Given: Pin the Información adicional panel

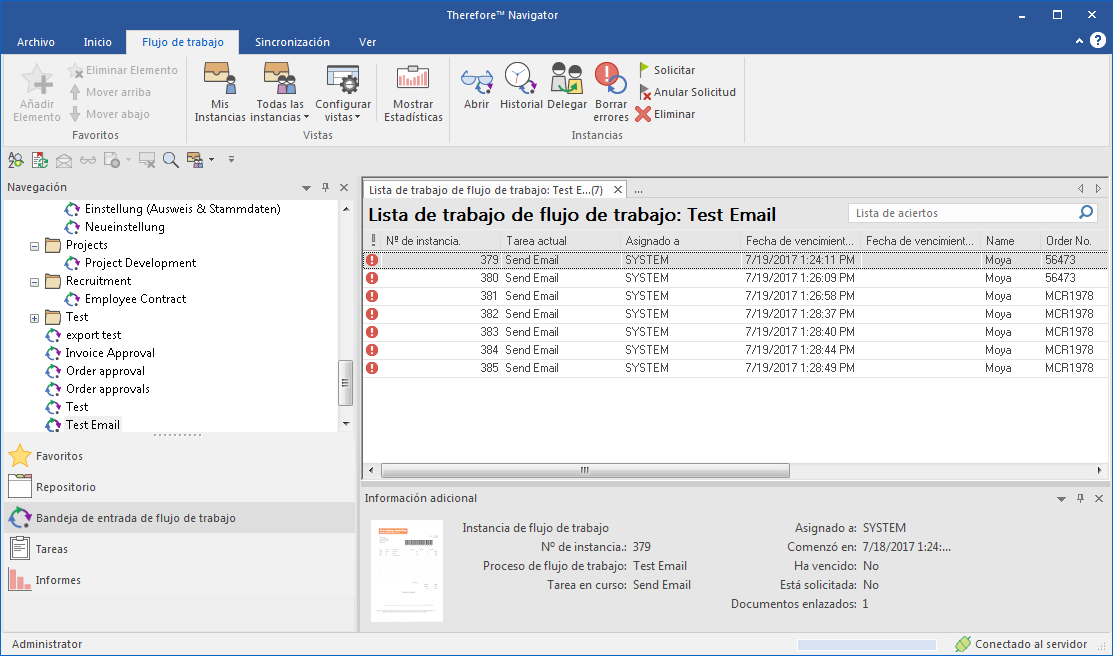Looking at the screenshot, I should [x=1080, y=499].
